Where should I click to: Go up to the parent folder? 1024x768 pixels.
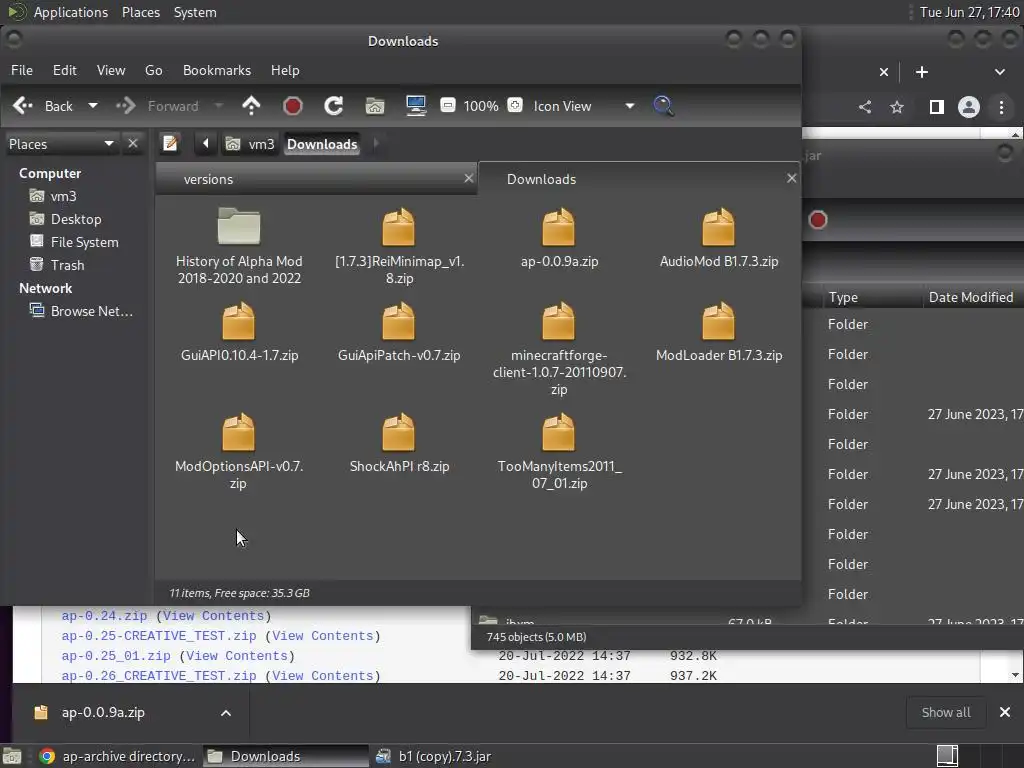[251, 106]
